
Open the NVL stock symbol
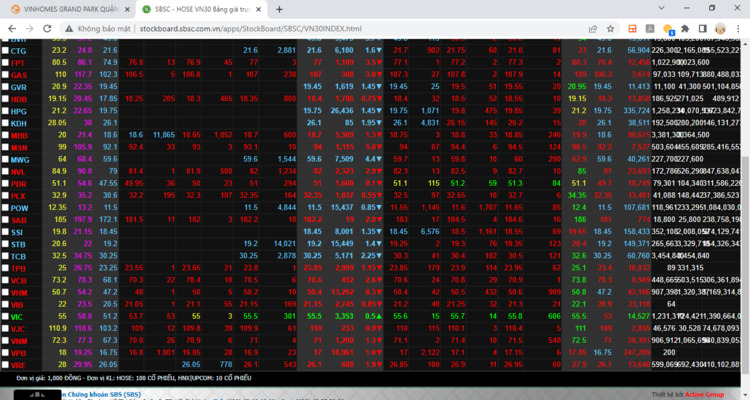[x=18, y=172]
